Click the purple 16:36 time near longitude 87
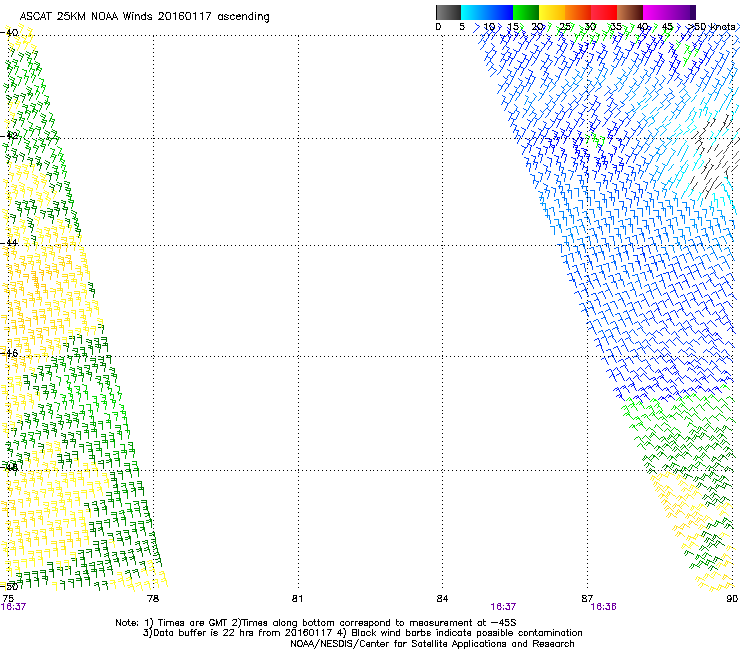 coord(603,607)
